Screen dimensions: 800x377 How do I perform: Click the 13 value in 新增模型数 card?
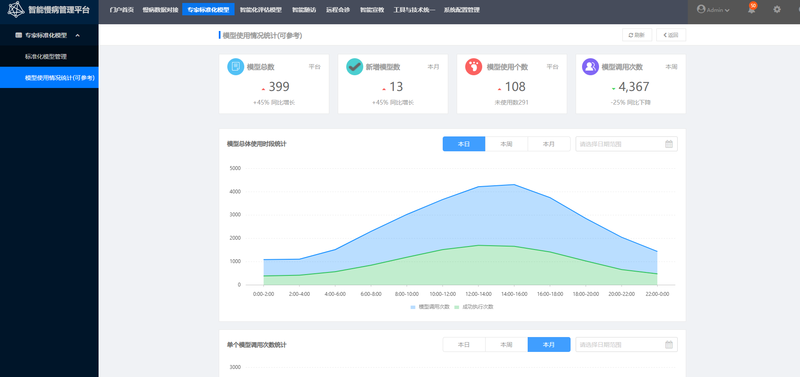(x=396, y=87)
